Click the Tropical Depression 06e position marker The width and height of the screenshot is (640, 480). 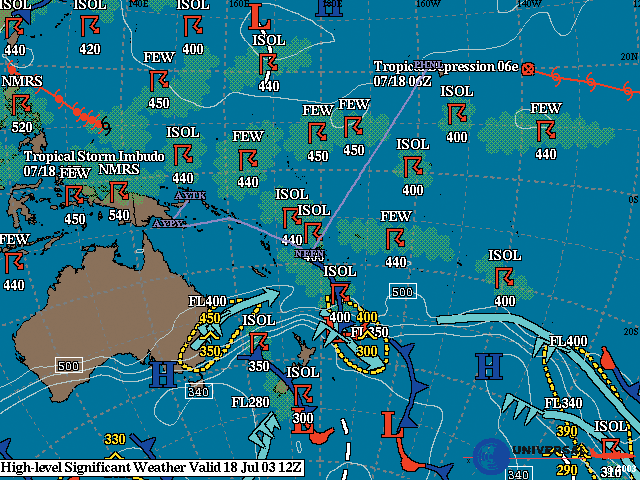point(529,69)
